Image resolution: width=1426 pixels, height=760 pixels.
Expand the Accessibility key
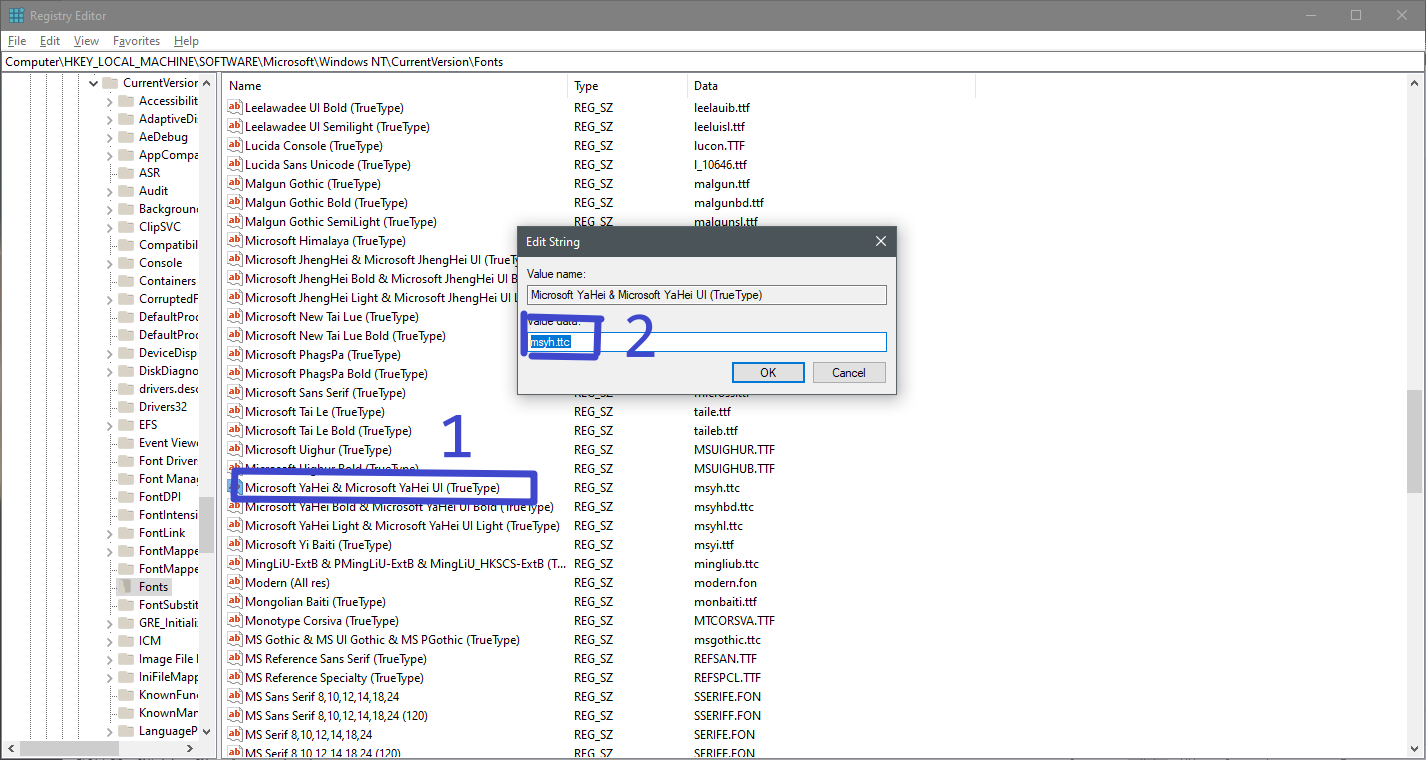click(x=110, y=101)
